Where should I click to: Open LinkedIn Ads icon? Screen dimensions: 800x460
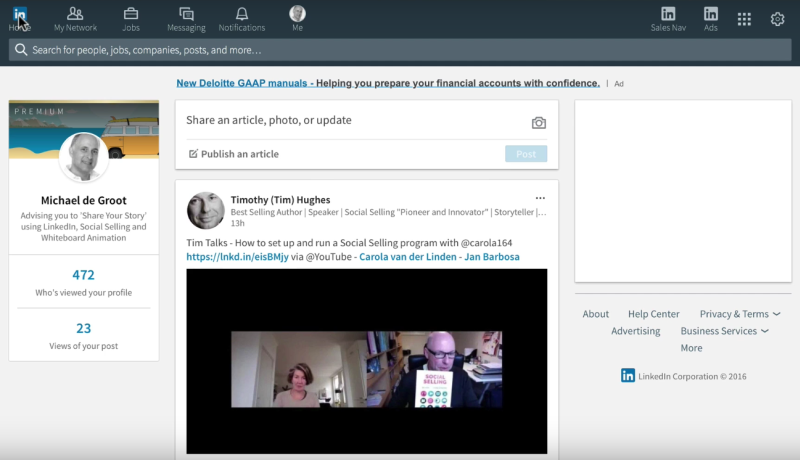tap(711, 13)
